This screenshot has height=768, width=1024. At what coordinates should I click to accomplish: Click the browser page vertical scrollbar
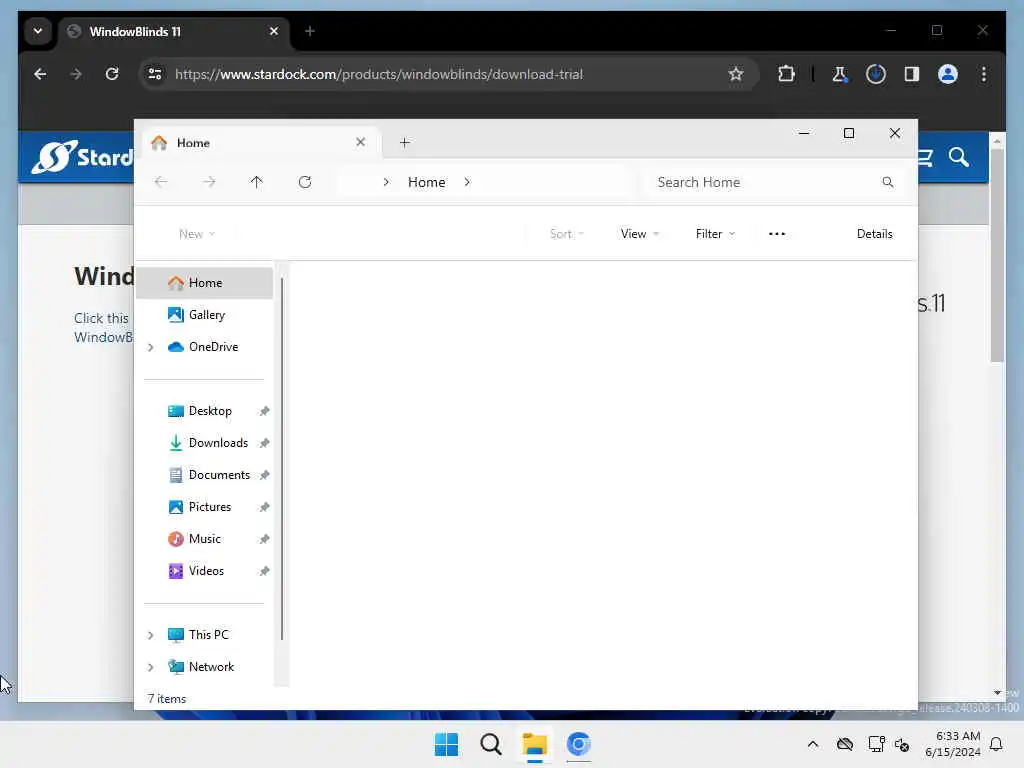coord(997,255)
